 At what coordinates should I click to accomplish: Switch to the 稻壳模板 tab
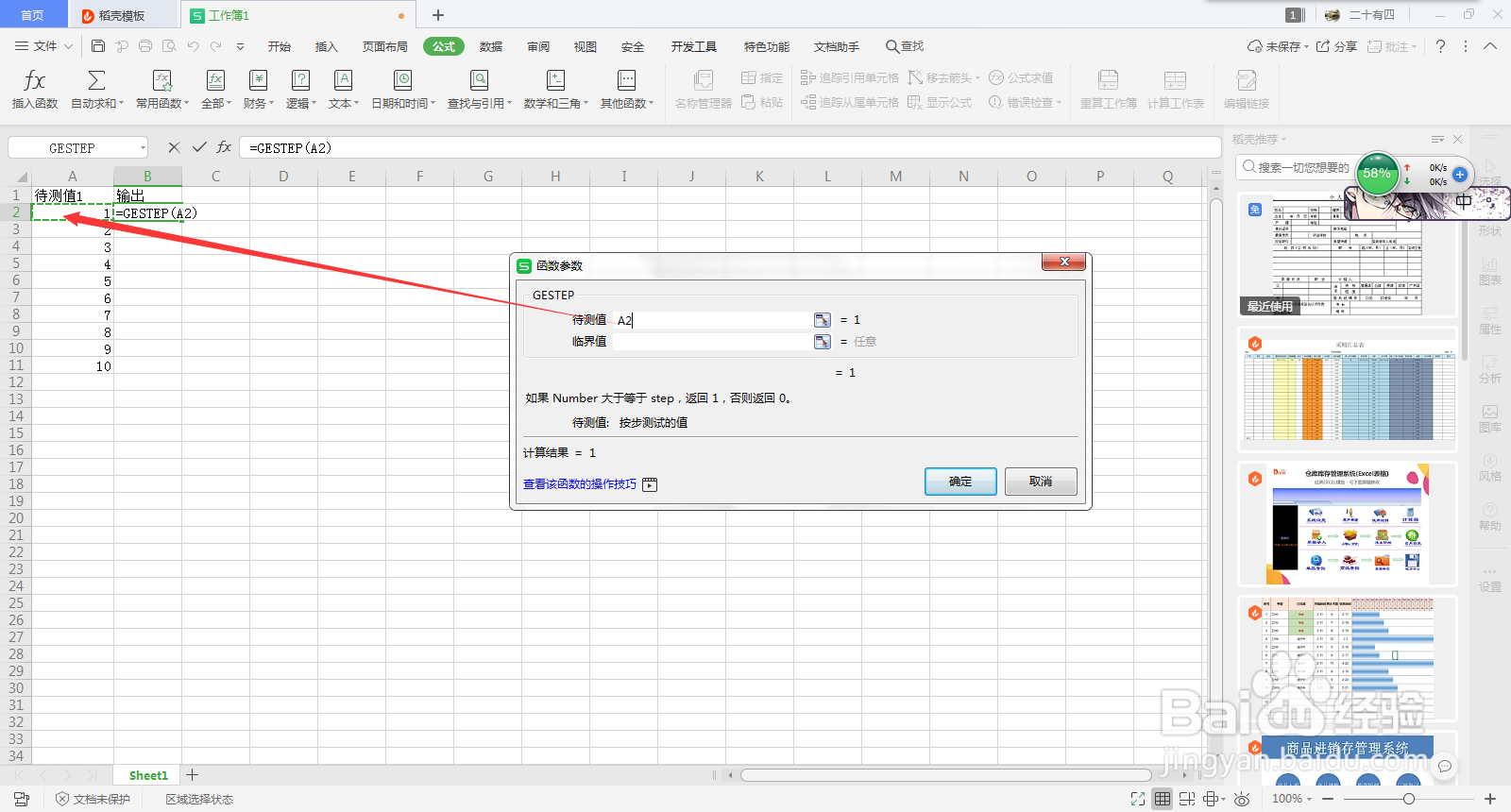123,15
